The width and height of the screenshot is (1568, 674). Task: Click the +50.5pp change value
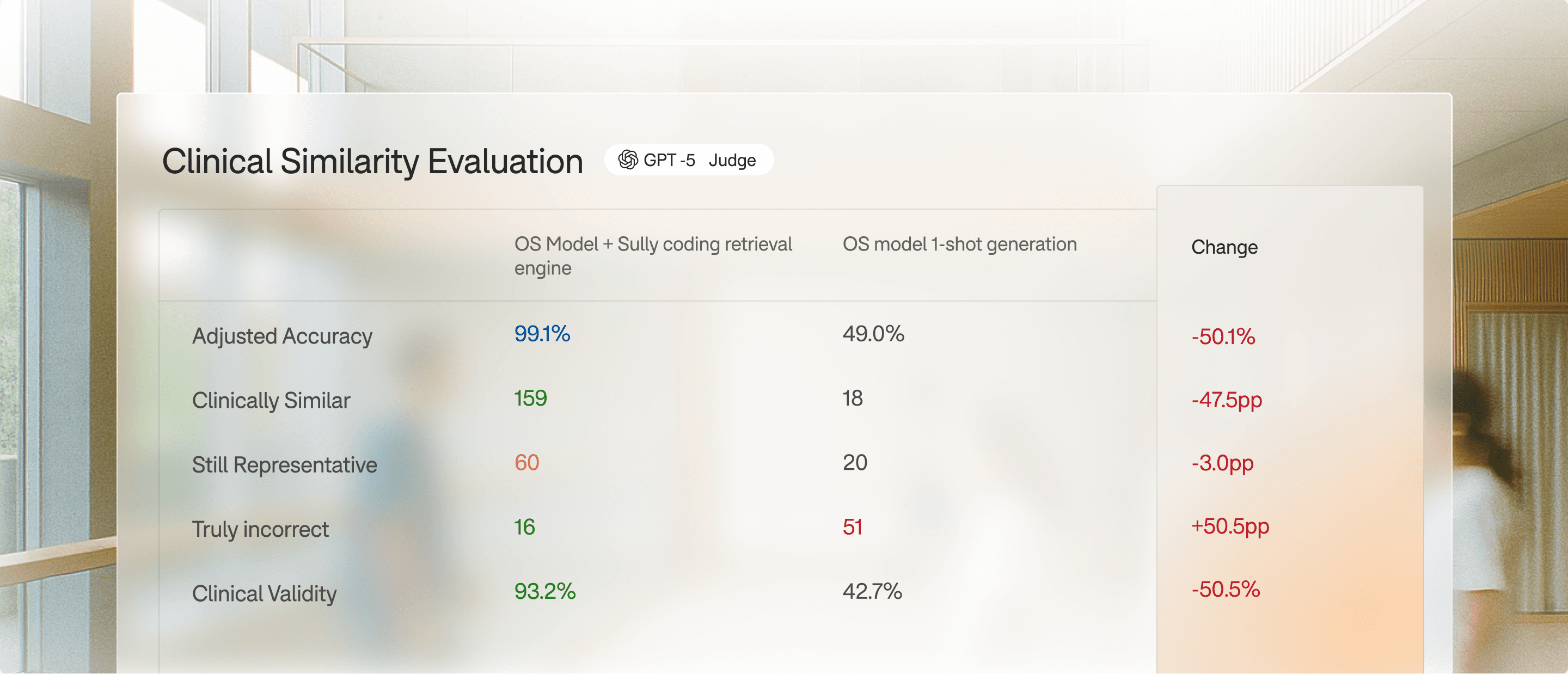1229,525
